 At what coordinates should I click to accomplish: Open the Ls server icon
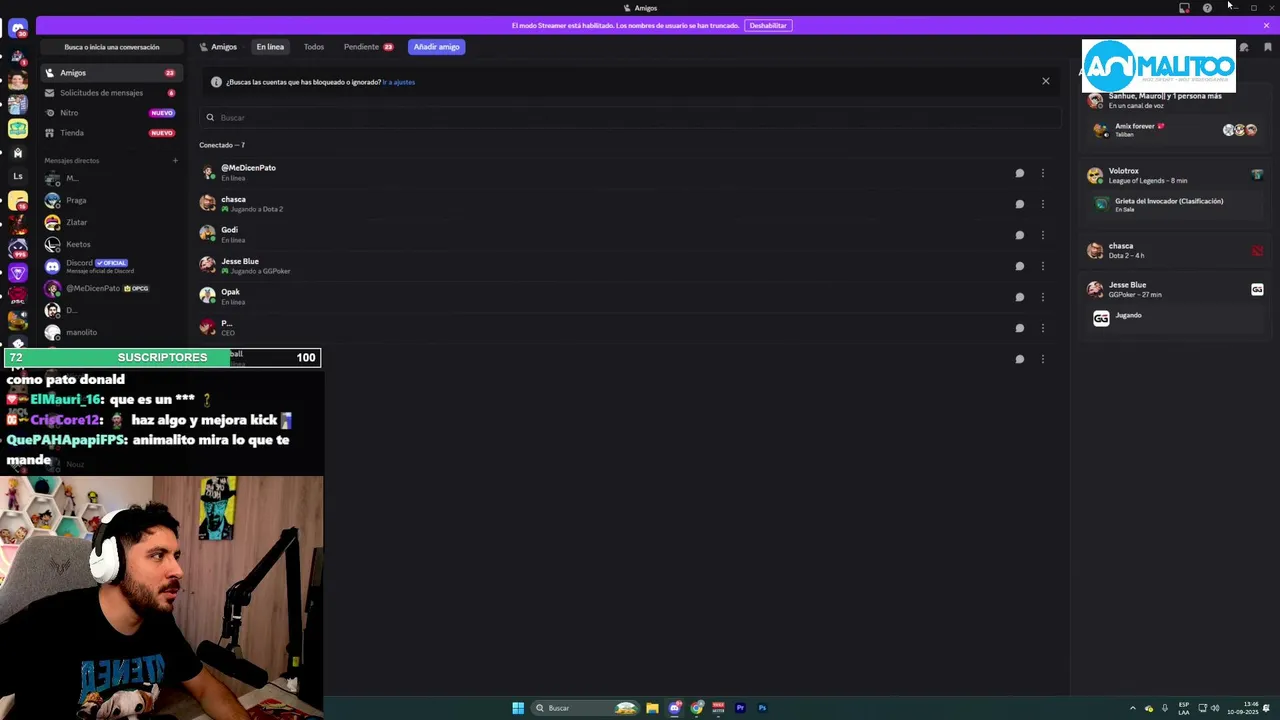pos(17,176)
